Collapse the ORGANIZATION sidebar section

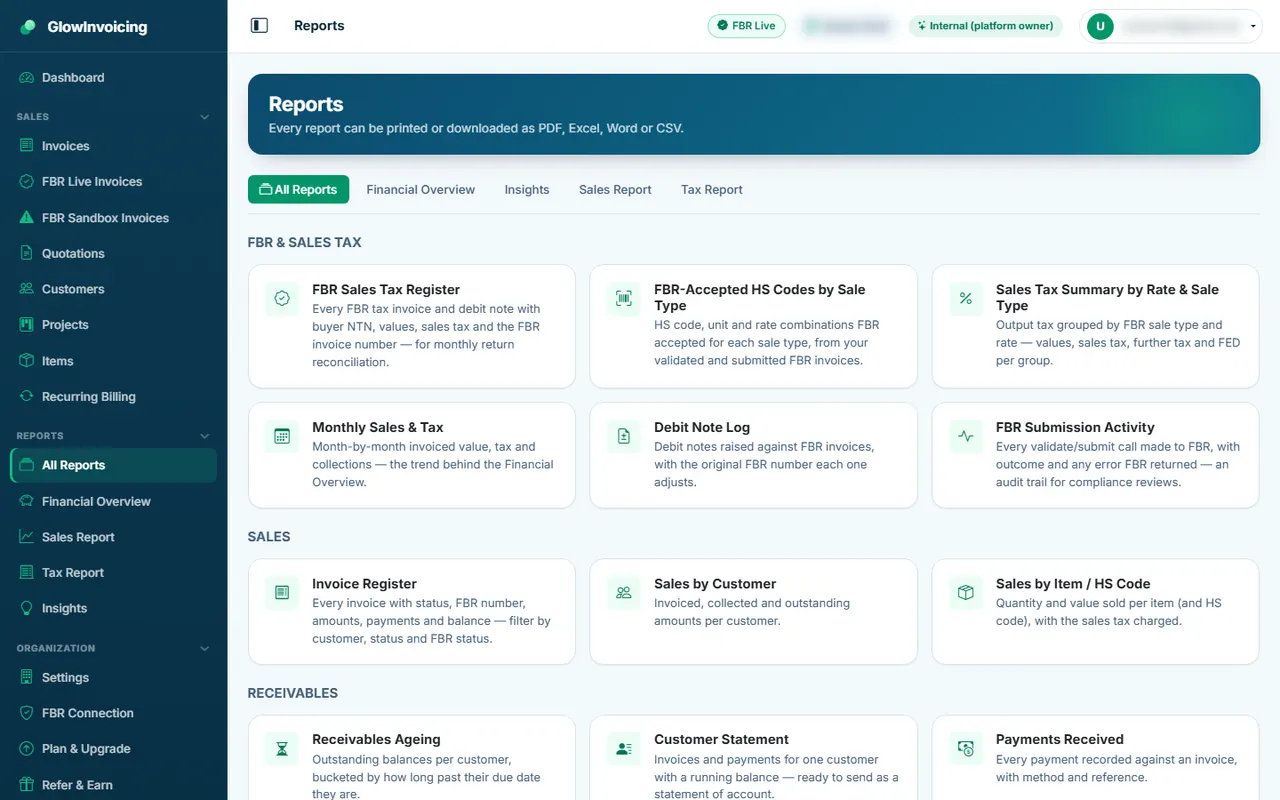(205, 649)
